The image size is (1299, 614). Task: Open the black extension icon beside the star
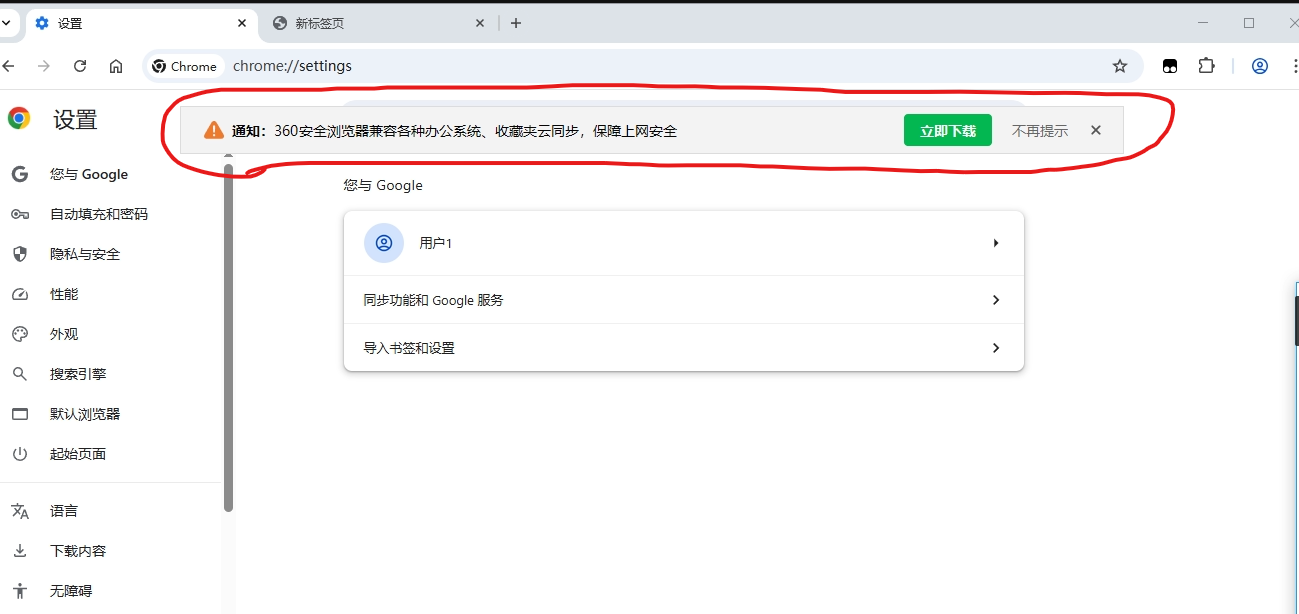[x=1170, y=66]
